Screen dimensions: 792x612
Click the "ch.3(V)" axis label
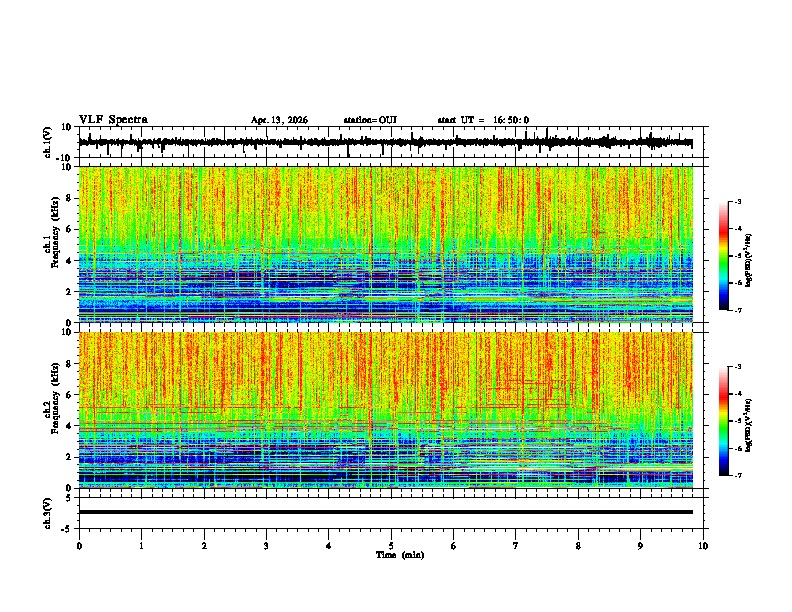tap(48, 514)
